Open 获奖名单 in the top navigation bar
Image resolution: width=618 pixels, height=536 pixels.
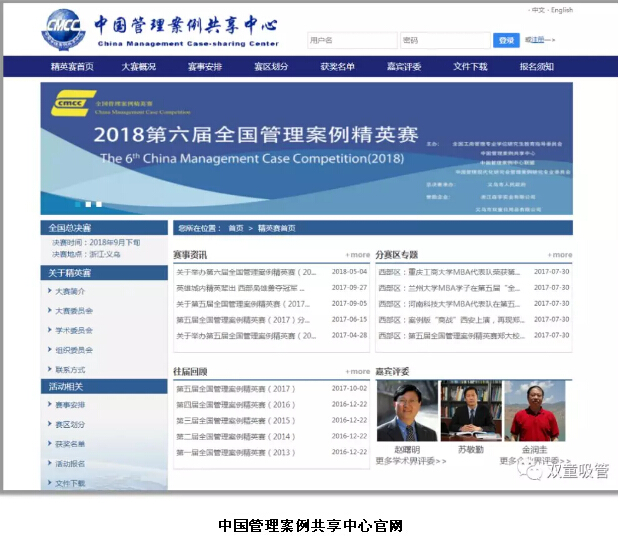tap(337, 67)
